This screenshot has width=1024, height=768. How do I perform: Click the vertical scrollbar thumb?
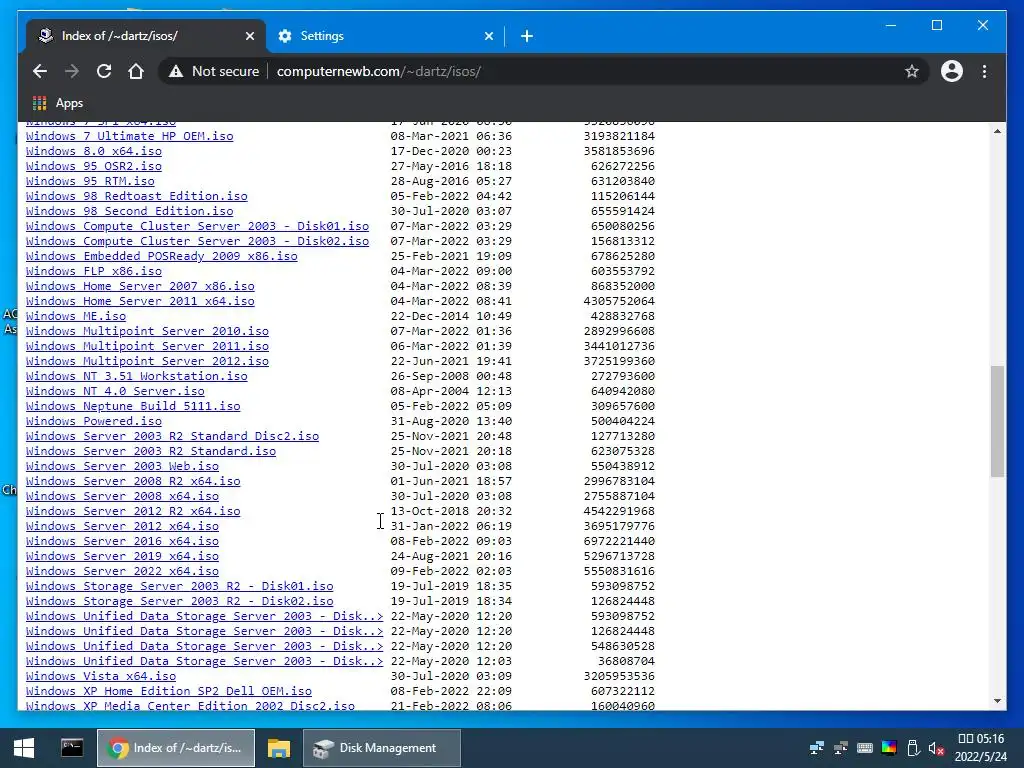pyautogui.click(x=997, y=421)
